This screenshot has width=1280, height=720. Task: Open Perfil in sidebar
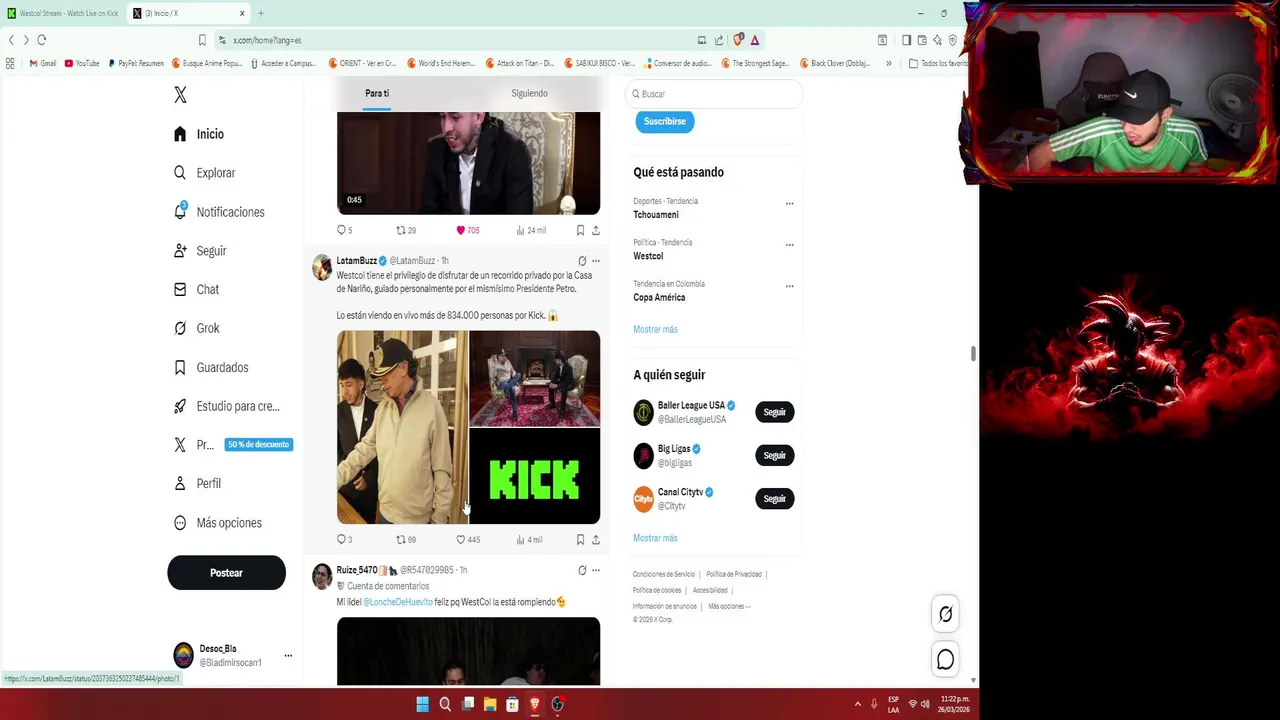[x=197, y=483]
